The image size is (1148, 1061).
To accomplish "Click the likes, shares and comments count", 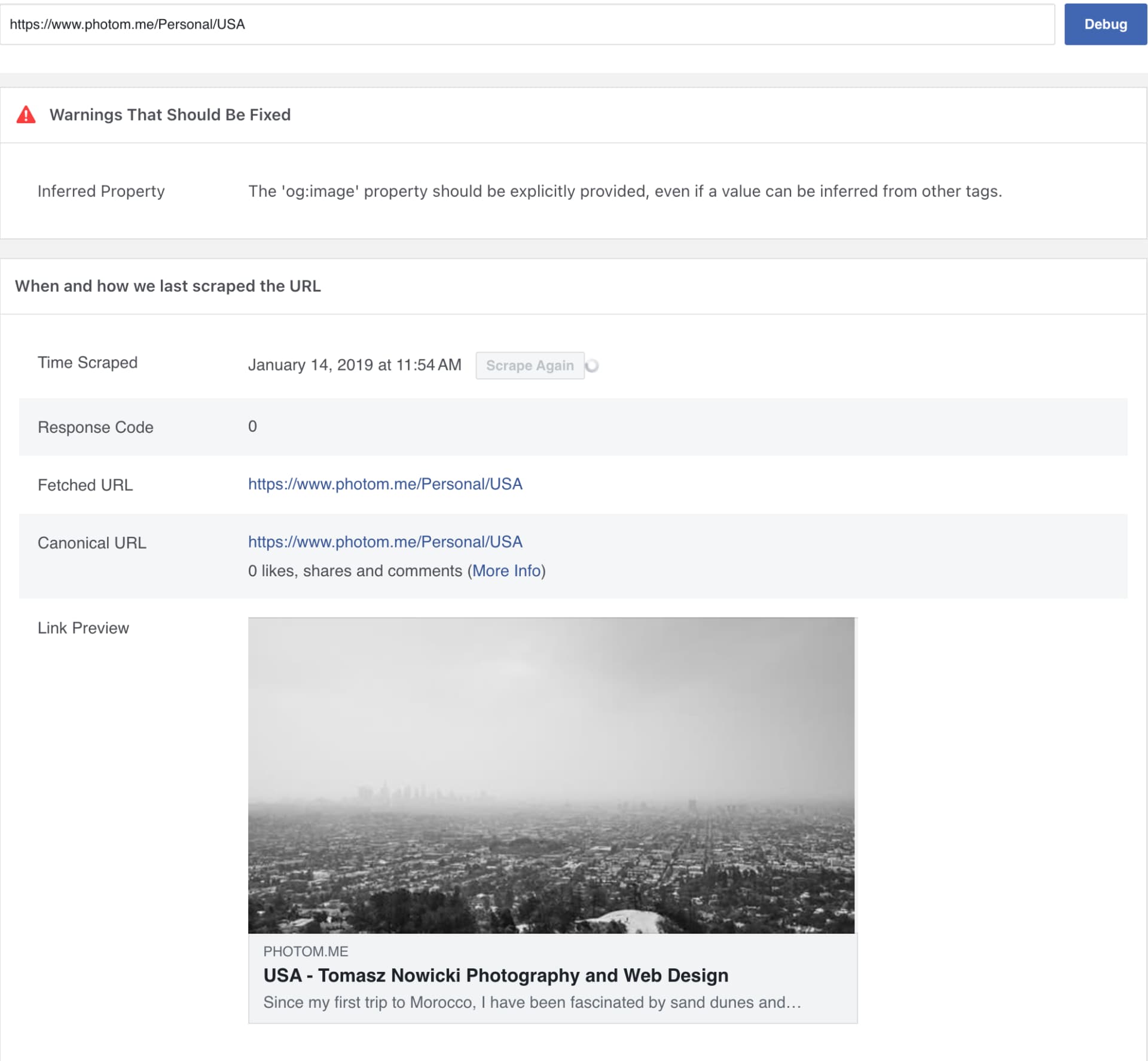I will click(x=356, y=571).
